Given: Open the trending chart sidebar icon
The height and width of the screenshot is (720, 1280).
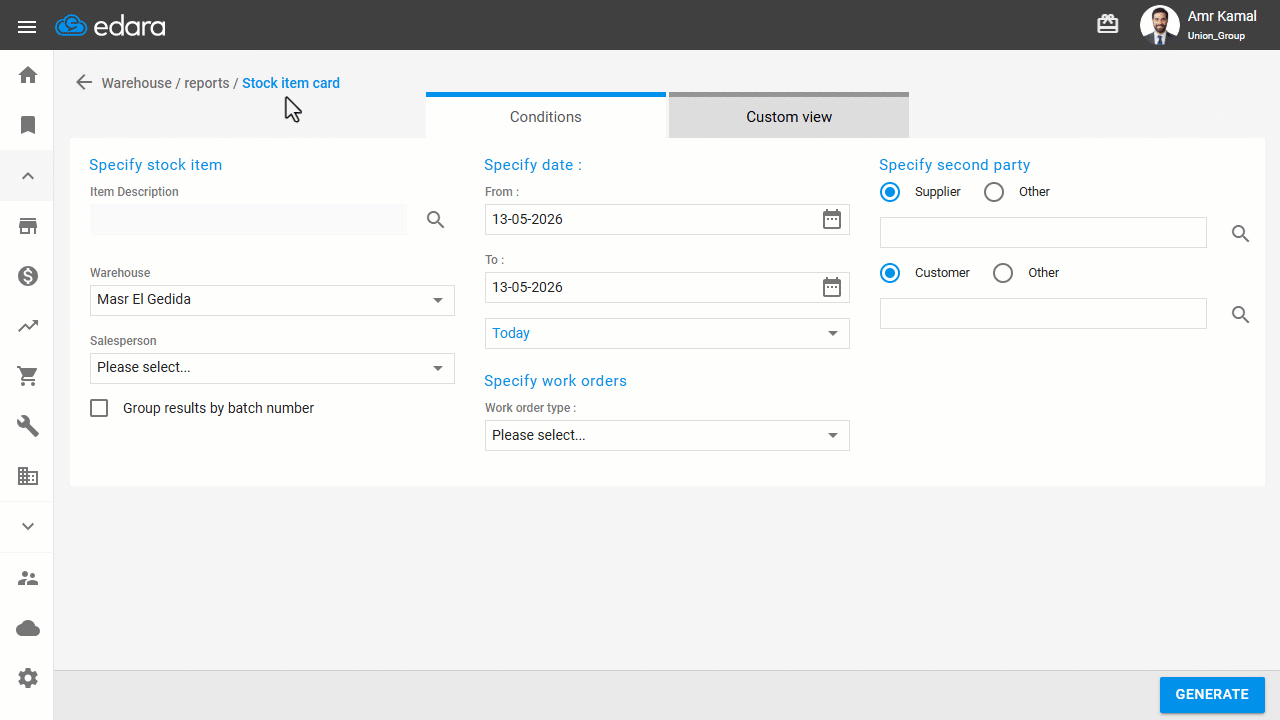Looking at the screenshot, I should point(28,326).
